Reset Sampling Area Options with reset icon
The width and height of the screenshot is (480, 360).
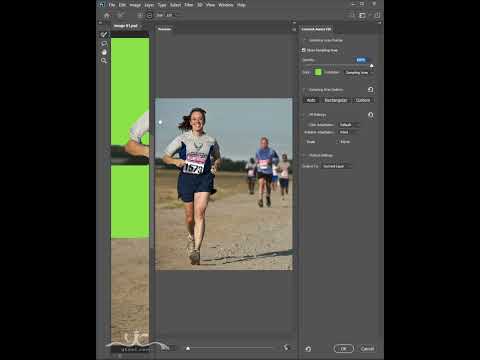(x=371, y=90)
